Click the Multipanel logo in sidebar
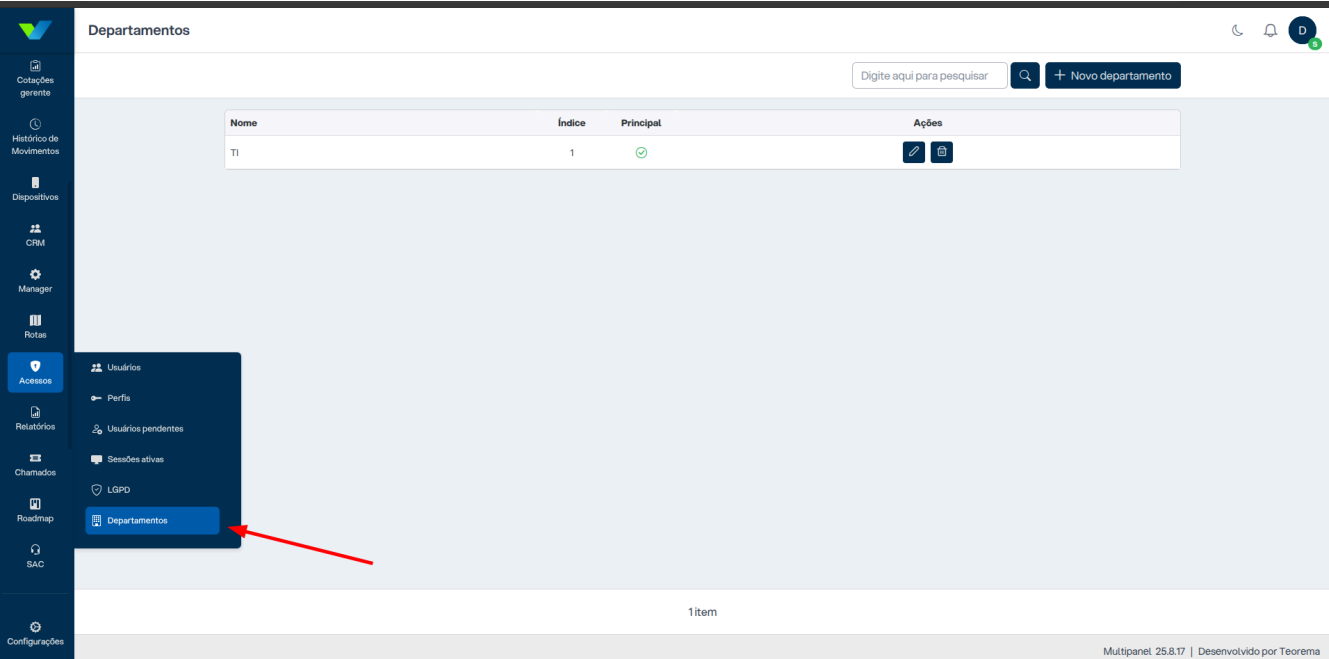1329x659 pixels. point(35,31)
